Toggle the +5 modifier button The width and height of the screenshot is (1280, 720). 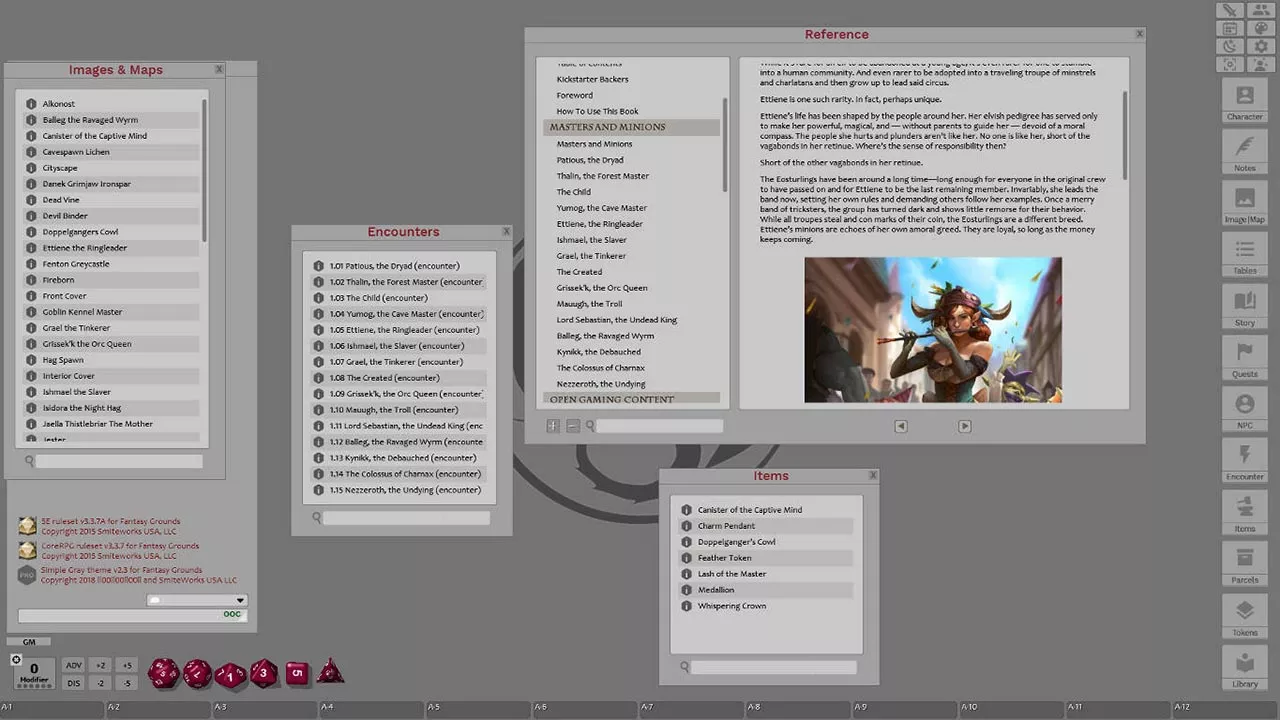point(127,666)
